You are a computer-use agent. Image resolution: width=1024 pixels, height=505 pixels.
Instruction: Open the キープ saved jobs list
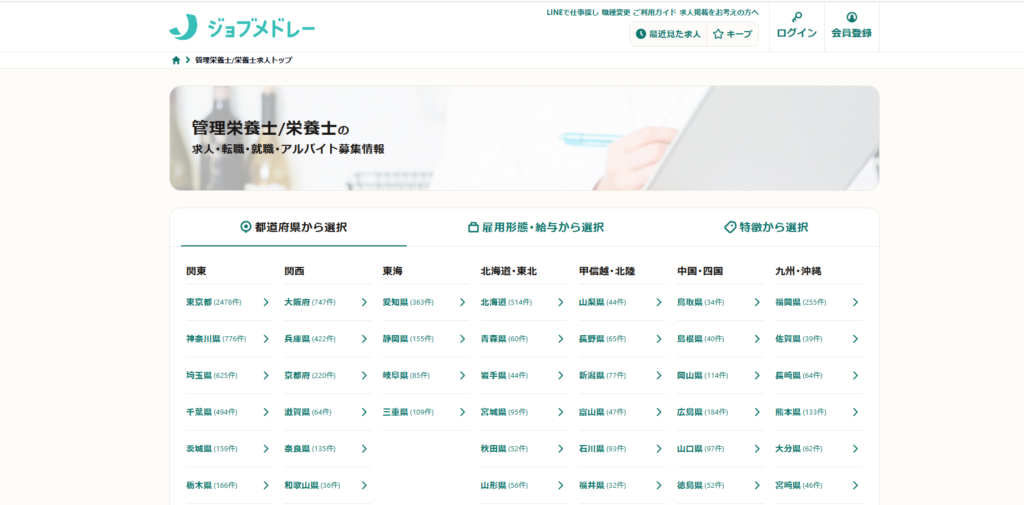733,34
